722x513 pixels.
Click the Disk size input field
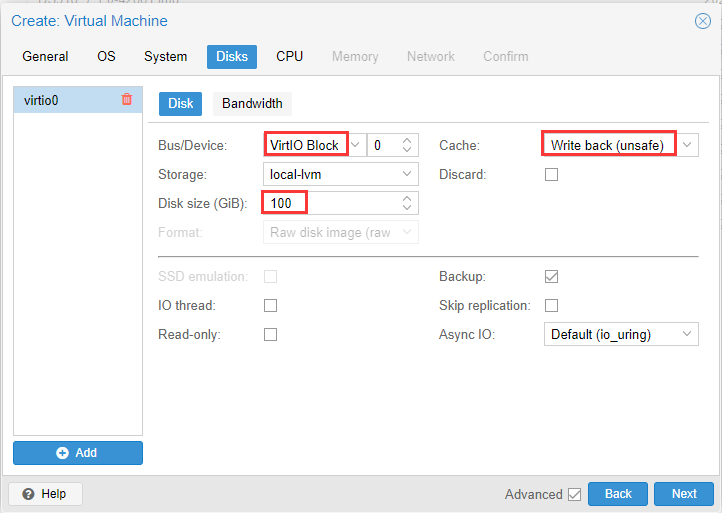click(330, 204)
